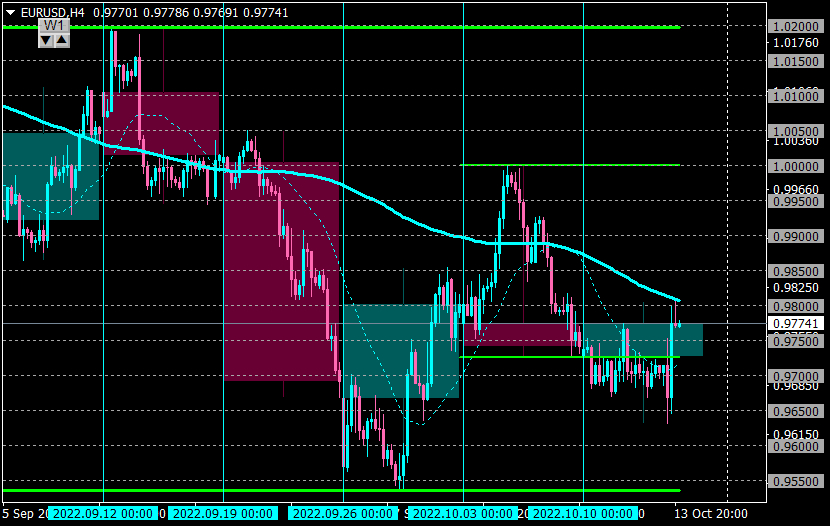Click the 0.95500 price level label
This screenshot has height=526, width=830.
pyautogui.click(x=796, y=482)
